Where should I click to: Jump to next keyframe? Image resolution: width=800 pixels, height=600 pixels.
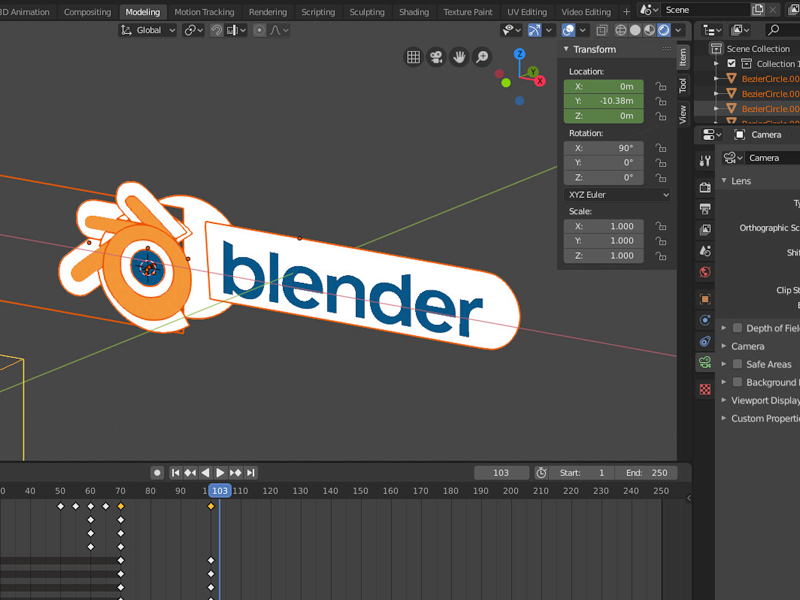pos(235,472)
